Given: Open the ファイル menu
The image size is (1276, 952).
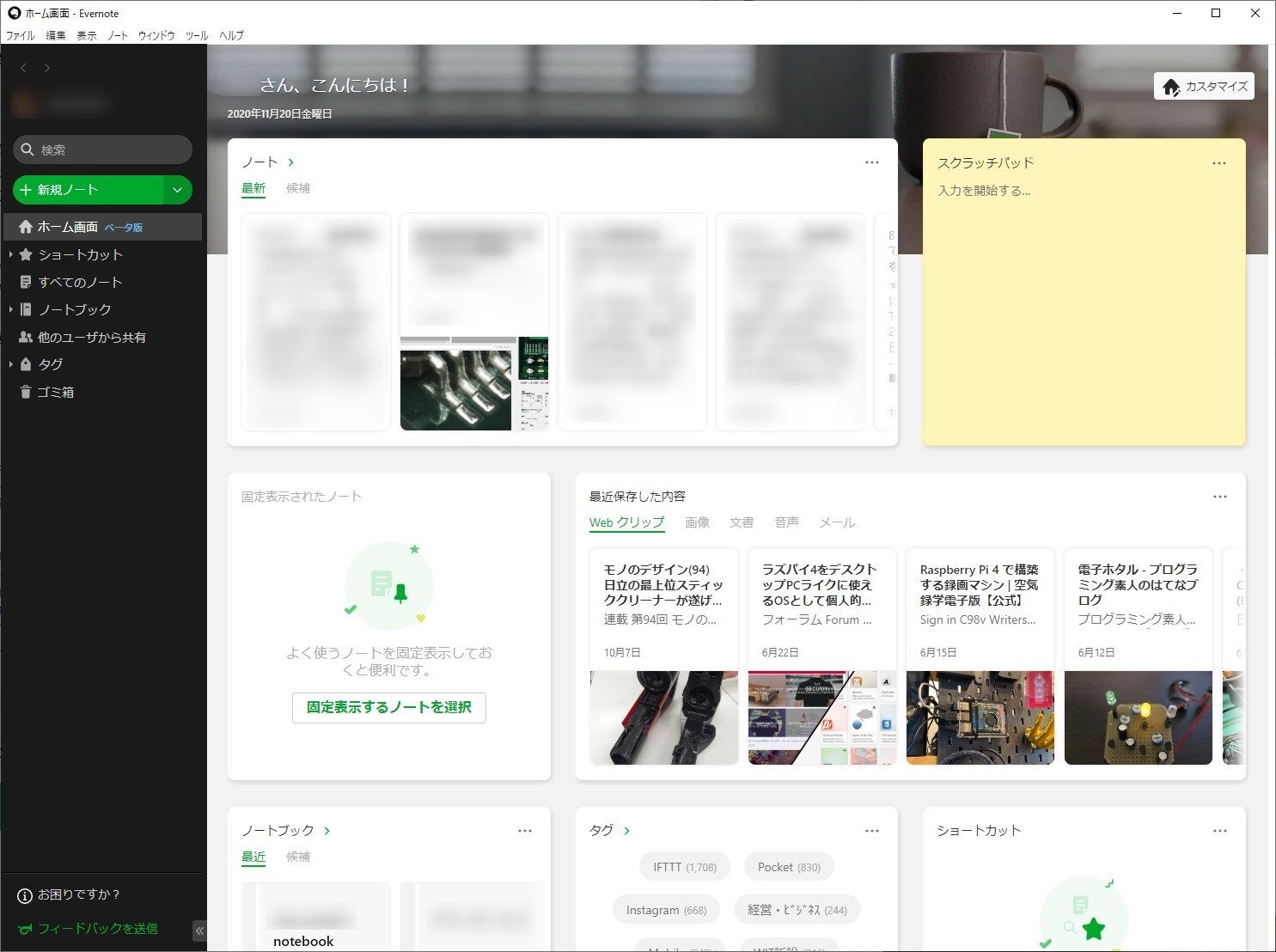Looking at the screenshot, I should pyautogui.click(x=21, y=35).
